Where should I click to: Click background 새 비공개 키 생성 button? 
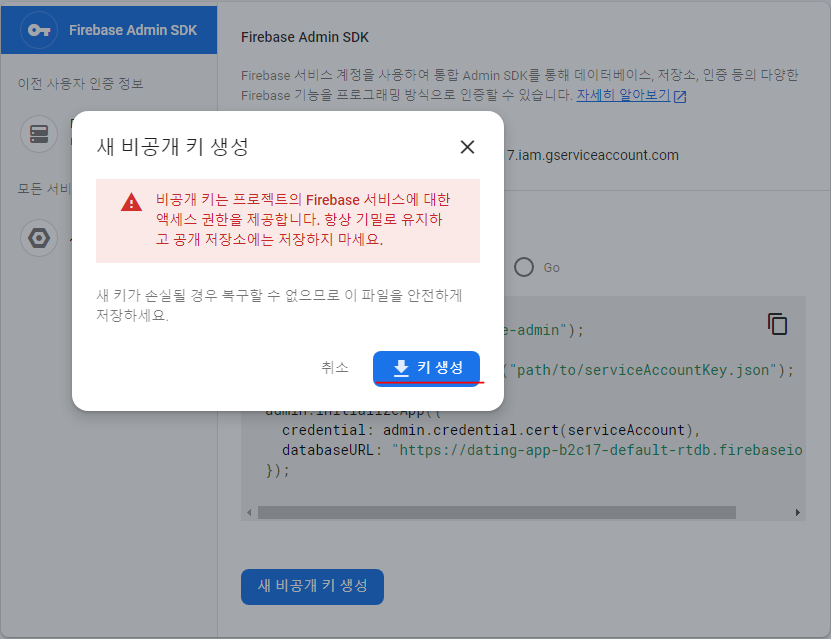click(312, 587)
